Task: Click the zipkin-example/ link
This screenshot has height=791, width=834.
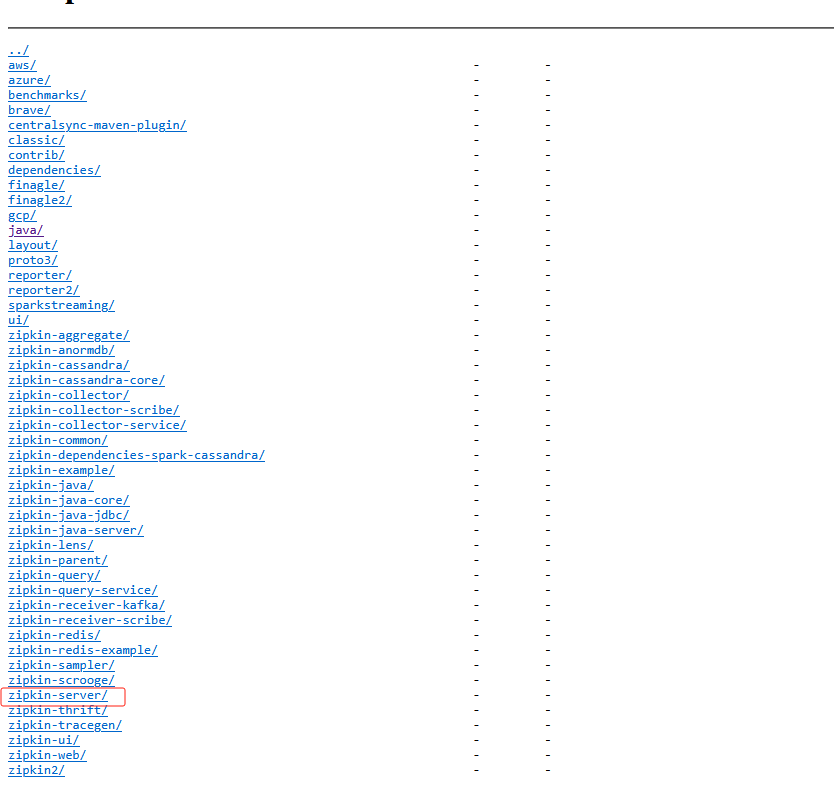Action: coord(62,470)
